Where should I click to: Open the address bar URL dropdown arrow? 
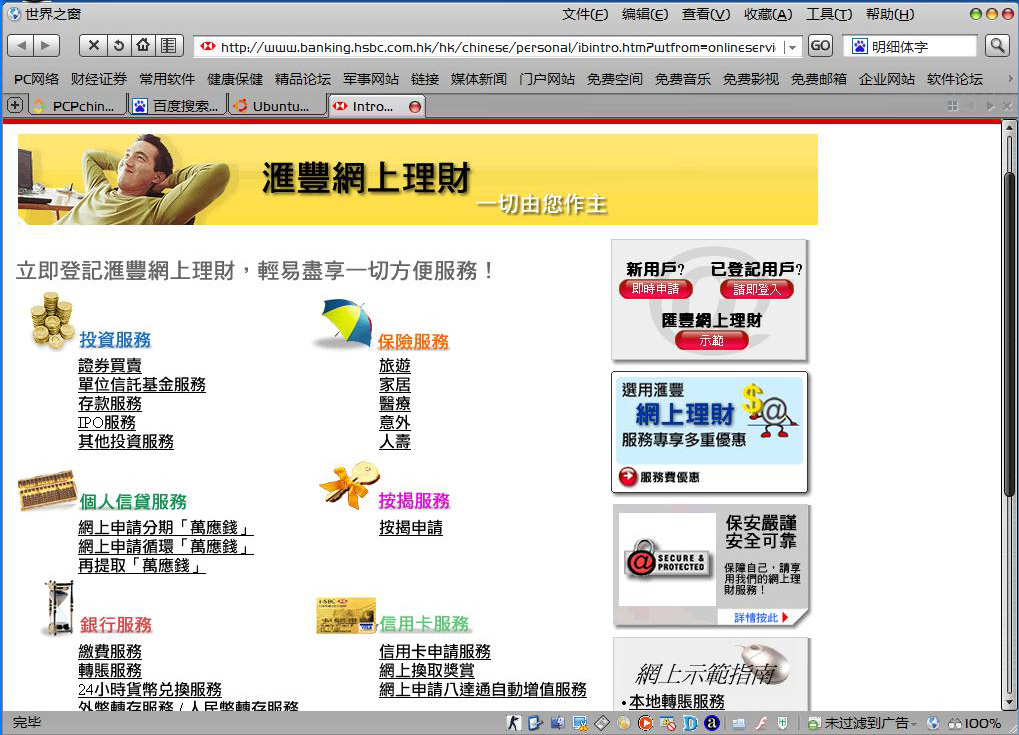(792, 47)
